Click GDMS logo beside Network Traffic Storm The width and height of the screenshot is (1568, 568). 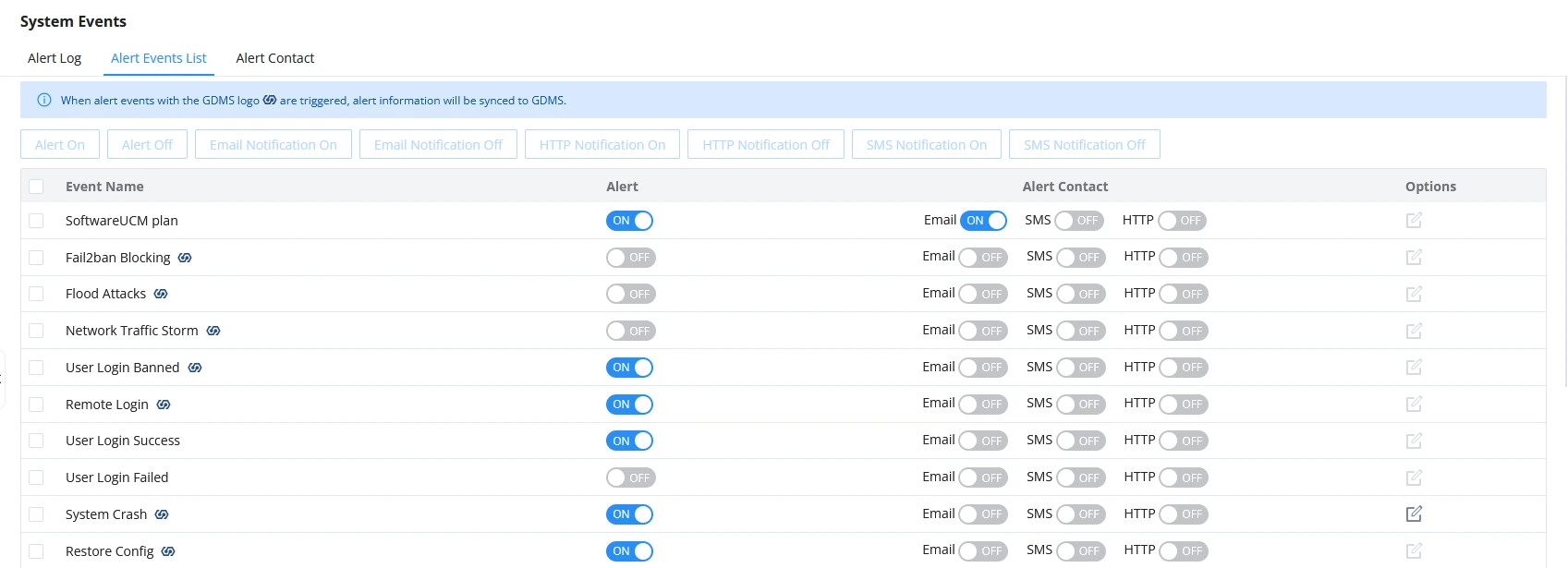[x=213, y=331]
